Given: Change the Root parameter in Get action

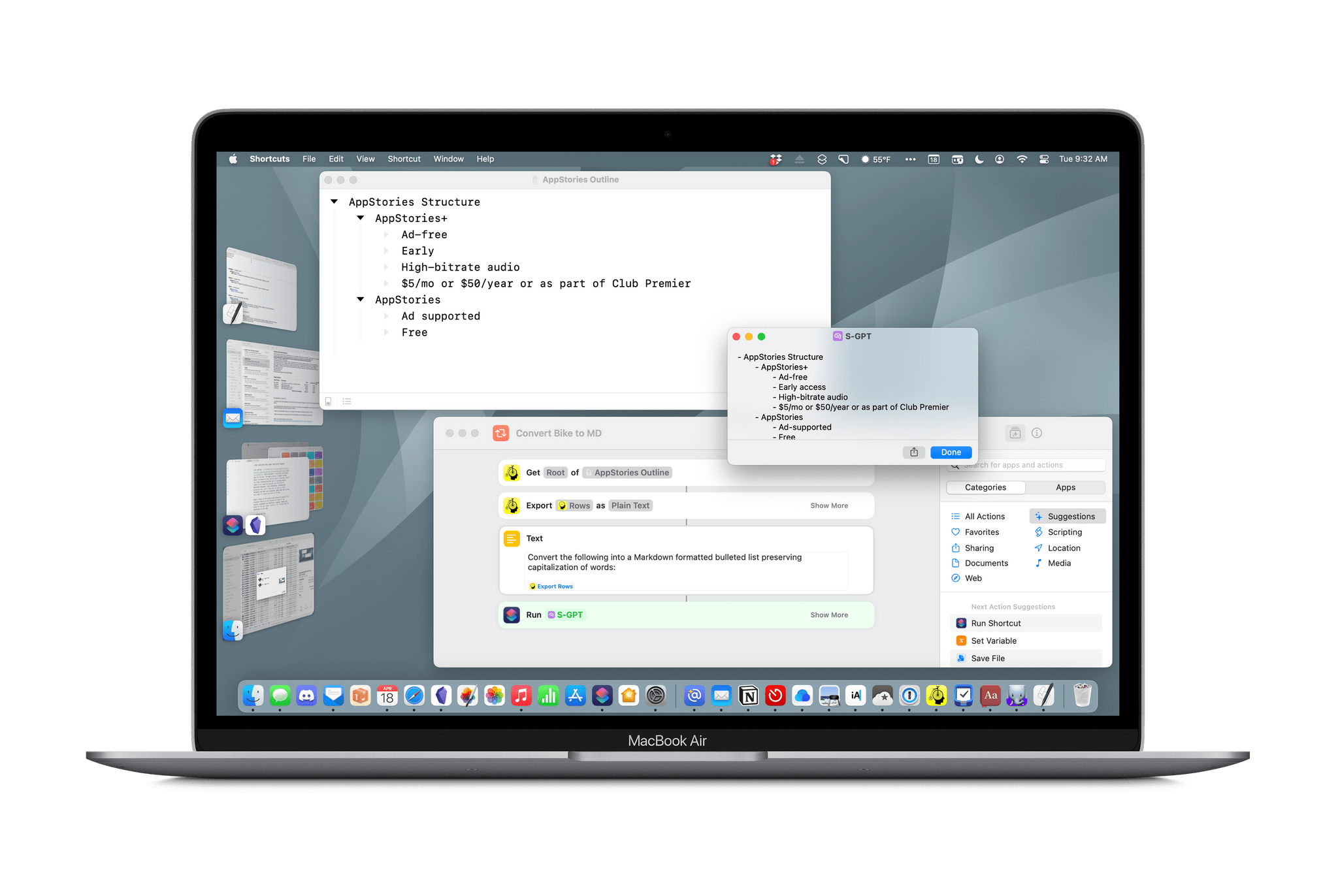Looking at the screenshot, I should click(x=555, y=472).
